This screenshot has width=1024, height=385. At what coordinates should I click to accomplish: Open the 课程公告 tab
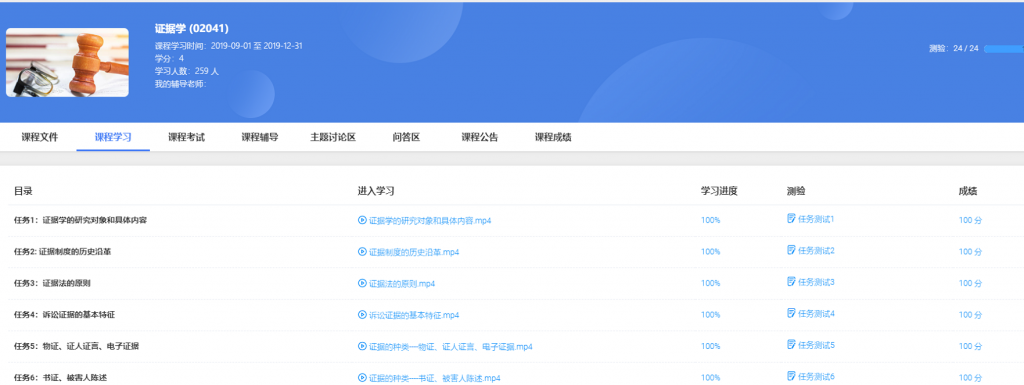point(480,137)
